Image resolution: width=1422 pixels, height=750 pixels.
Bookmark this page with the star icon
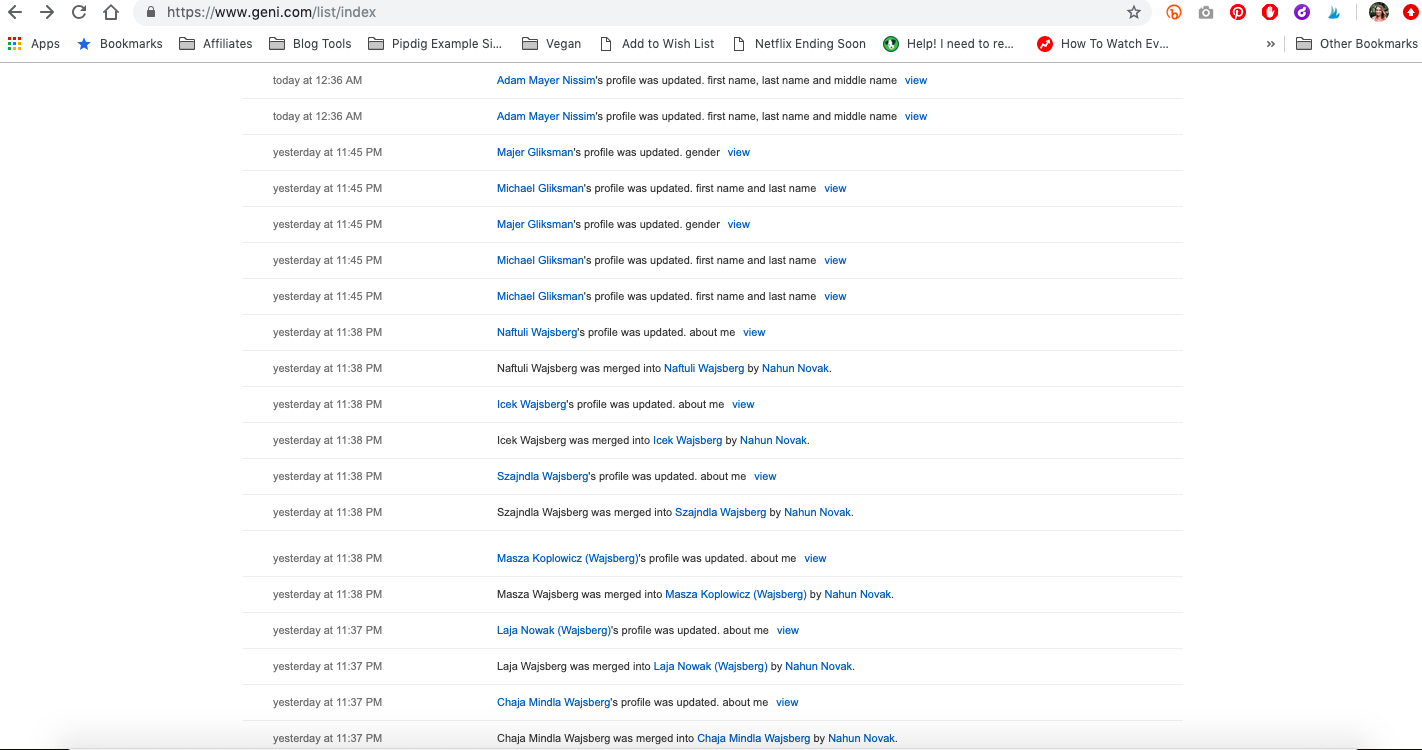1133,13
